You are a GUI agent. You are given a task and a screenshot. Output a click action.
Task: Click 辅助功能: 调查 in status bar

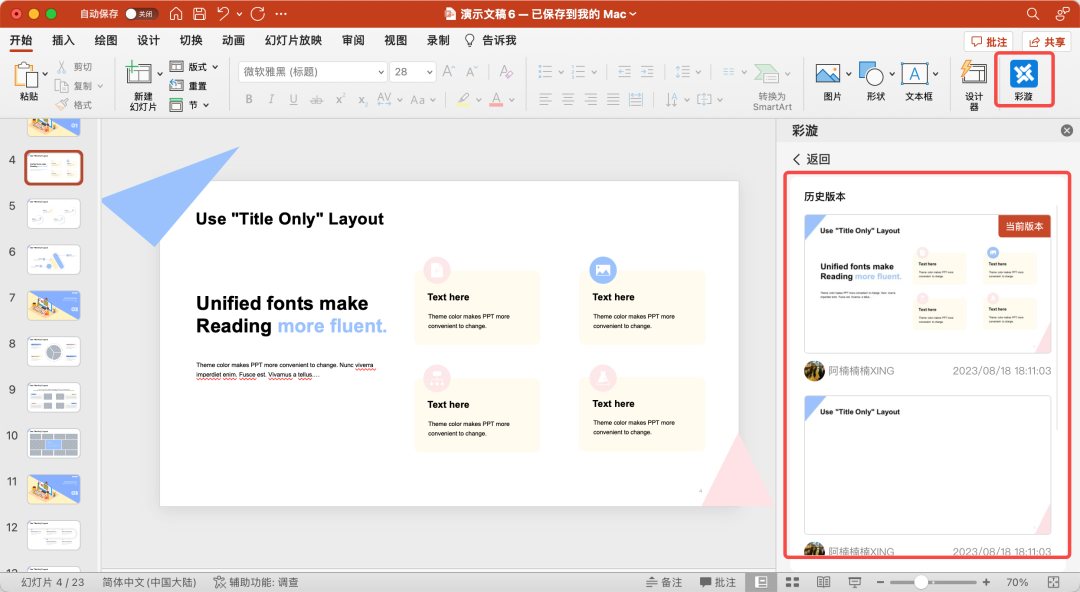pos(256,582)
